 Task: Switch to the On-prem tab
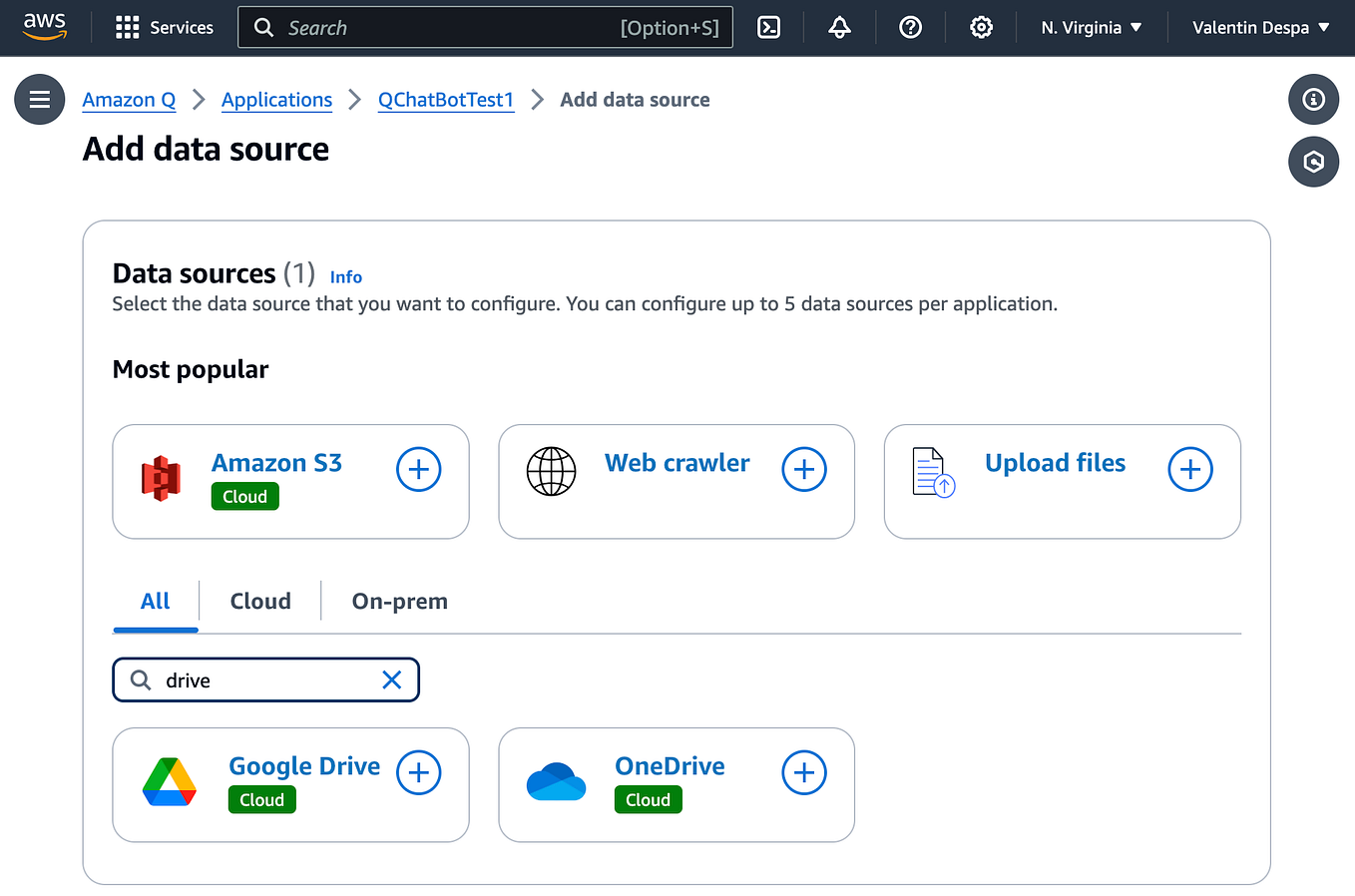coord(399,601)
